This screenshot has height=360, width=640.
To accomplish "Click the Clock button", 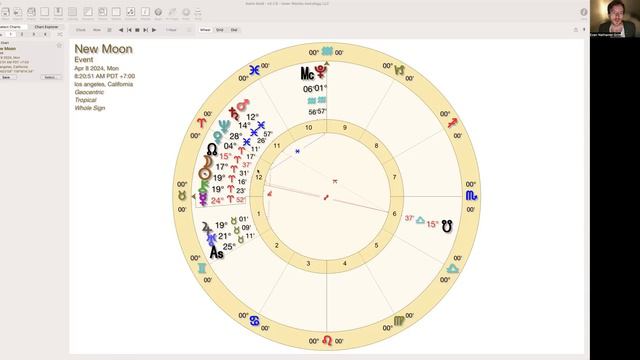I will [x=81, y=30].
